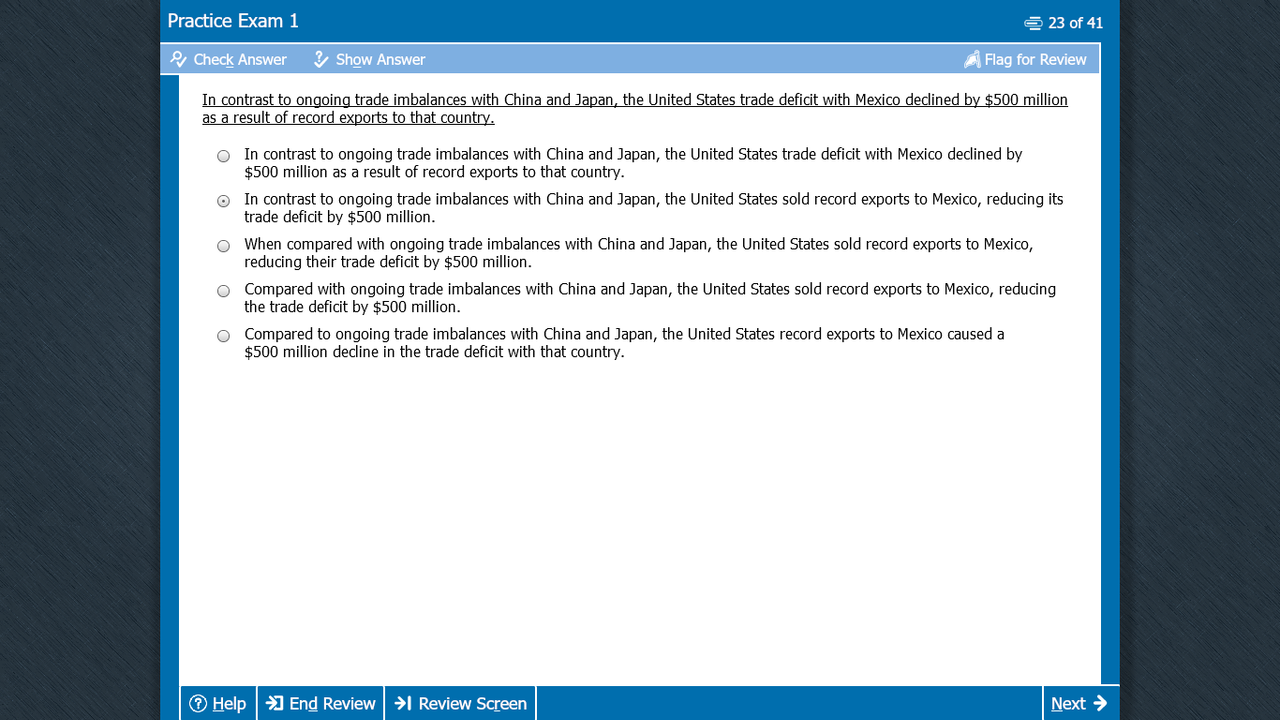Click the Check Answer checkmark icon
Image resolution: width=1280 pixels, height=720 pixels.
178,59
